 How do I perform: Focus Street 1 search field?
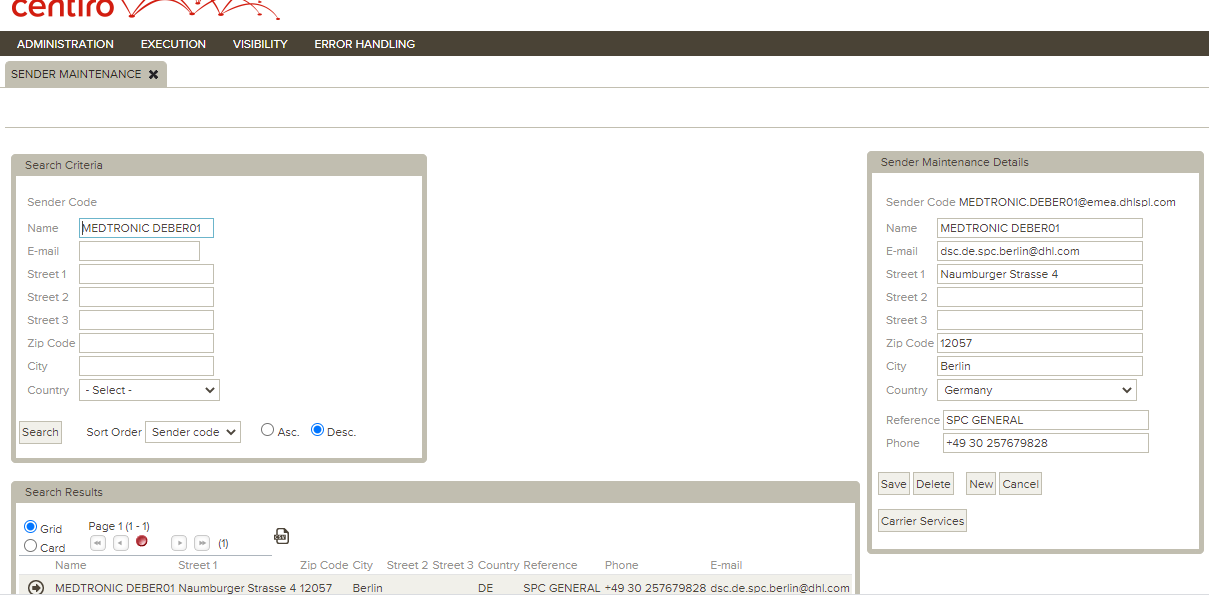coord(146,274)
